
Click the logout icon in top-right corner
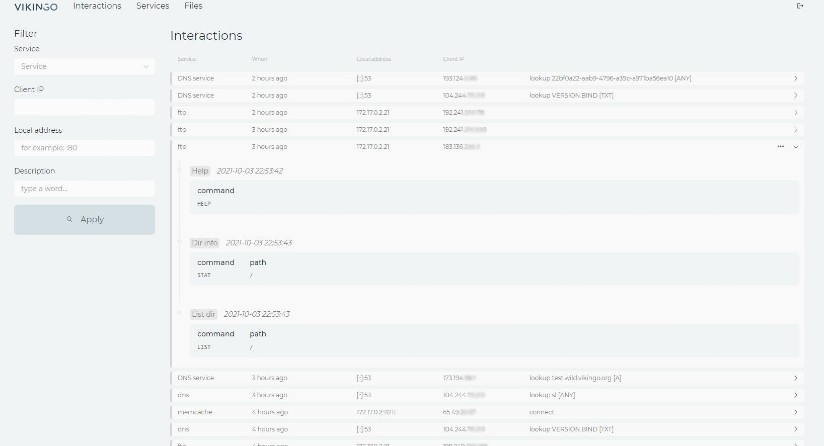point(799,6)
